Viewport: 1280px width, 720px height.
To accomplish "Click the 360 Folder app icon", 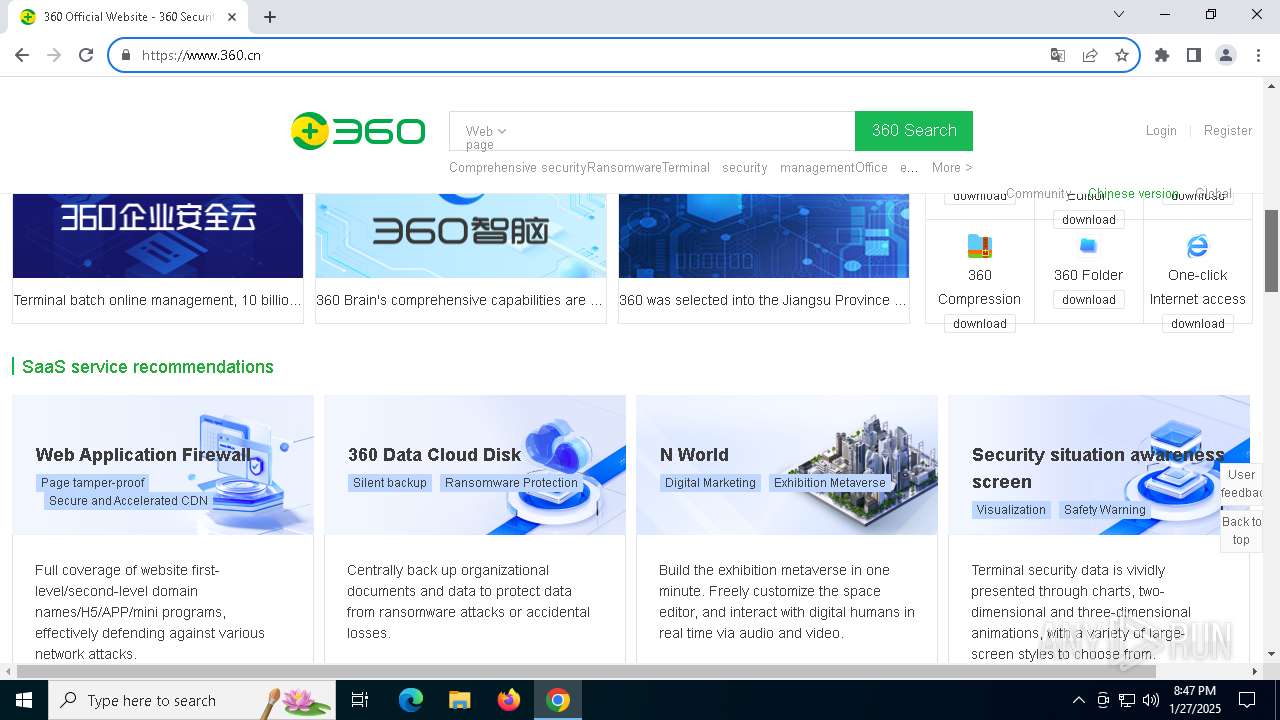I will pyautogui.click(x=1089, y=246).
